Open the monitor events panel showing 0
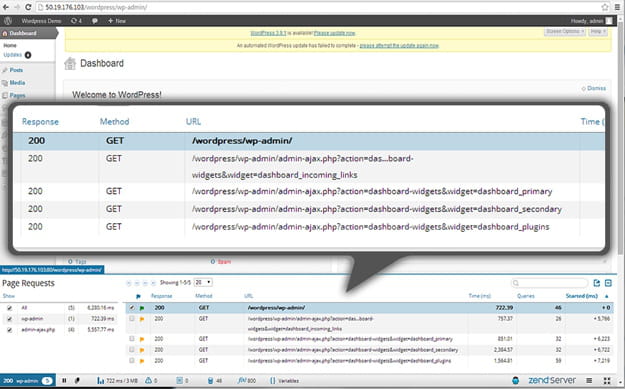625x389 pixels. click(x=182, y=381)
